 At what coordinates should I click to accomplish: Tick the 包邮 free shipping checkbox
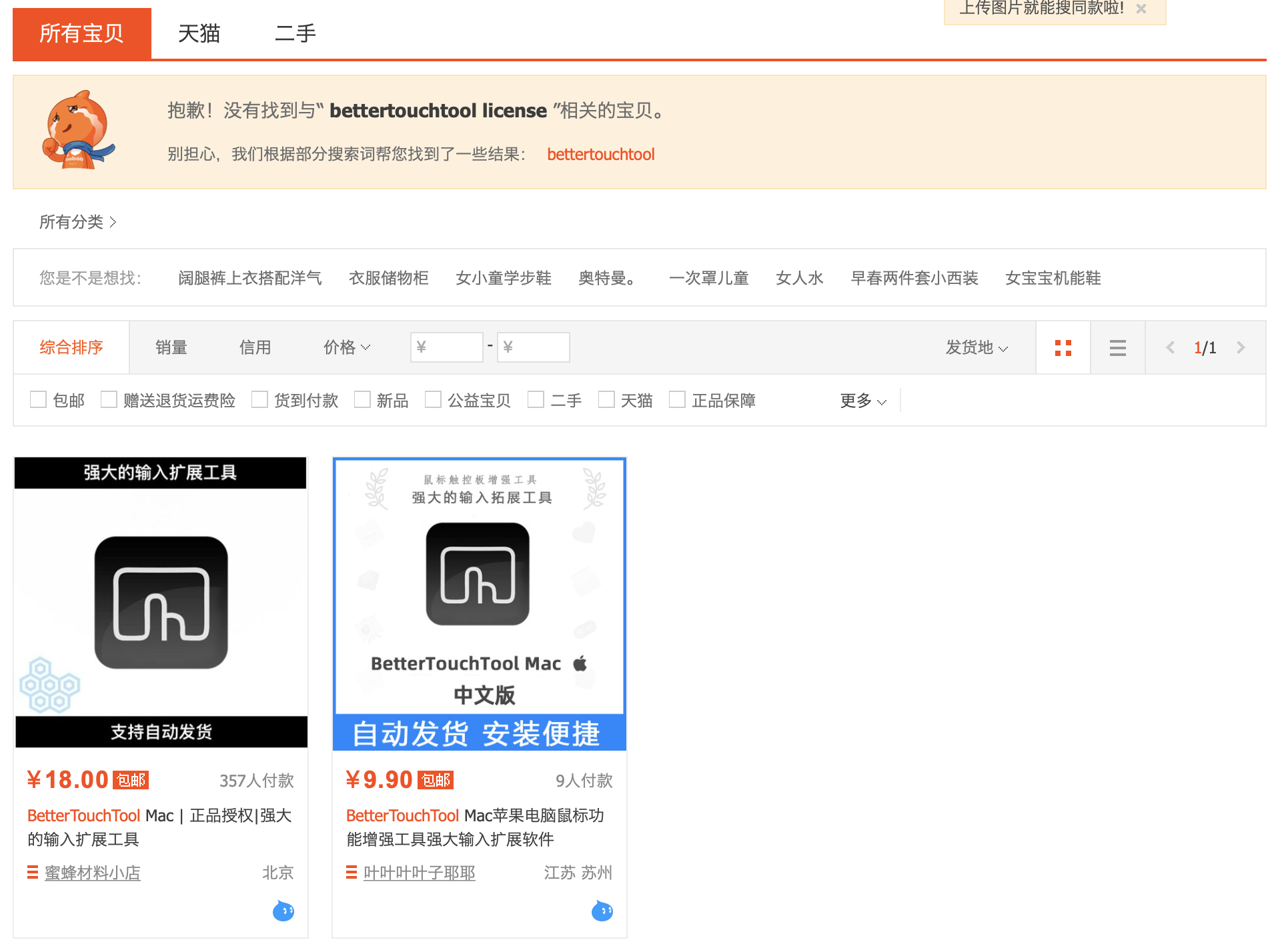(39, 399)
